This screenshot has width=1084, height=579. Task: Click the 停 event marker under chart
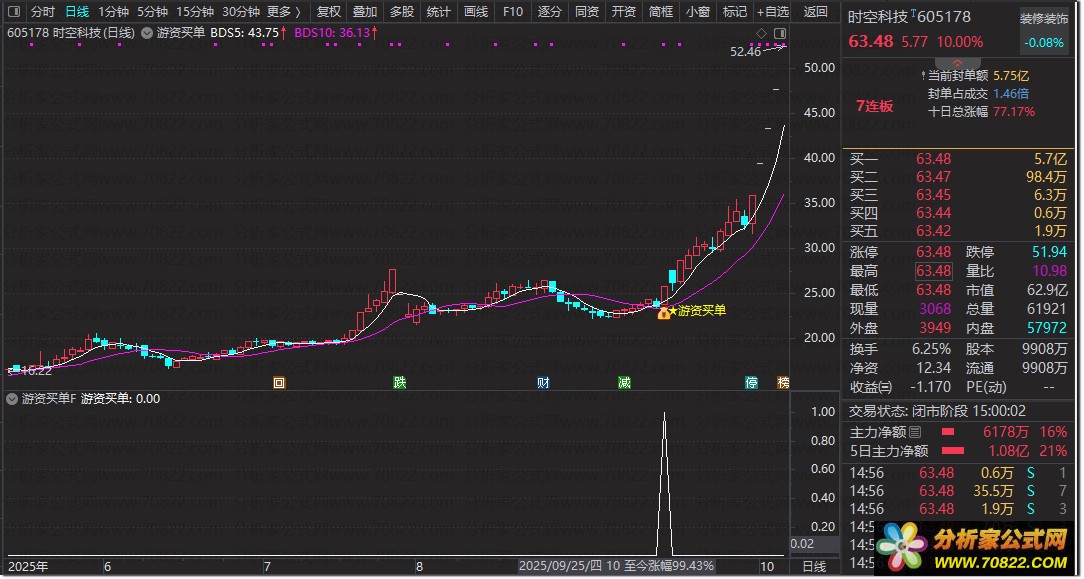[751, 382]
